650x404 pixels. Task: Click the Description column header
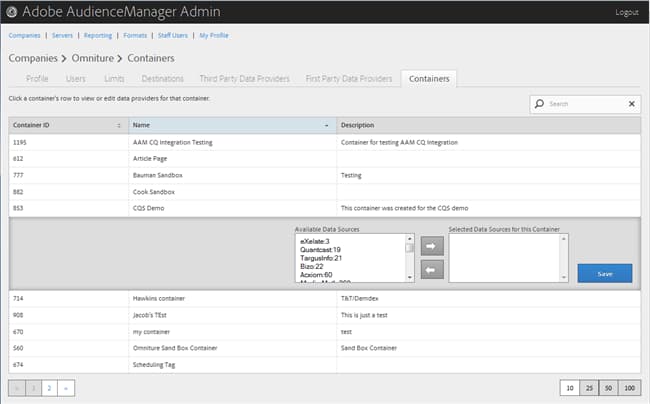tap(488, 125)
